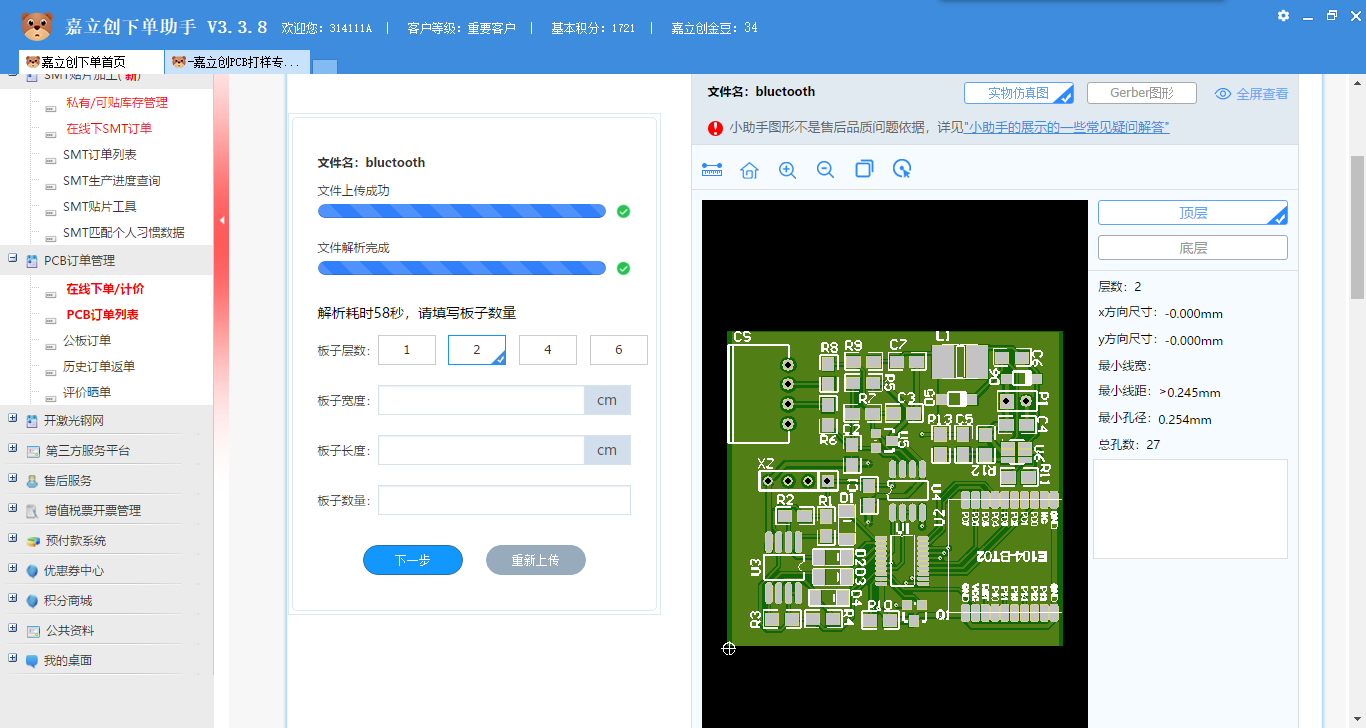1366x728 pixels.
Task: Open 评价晒单 in sidebar
Action: (x=87, y=393)
